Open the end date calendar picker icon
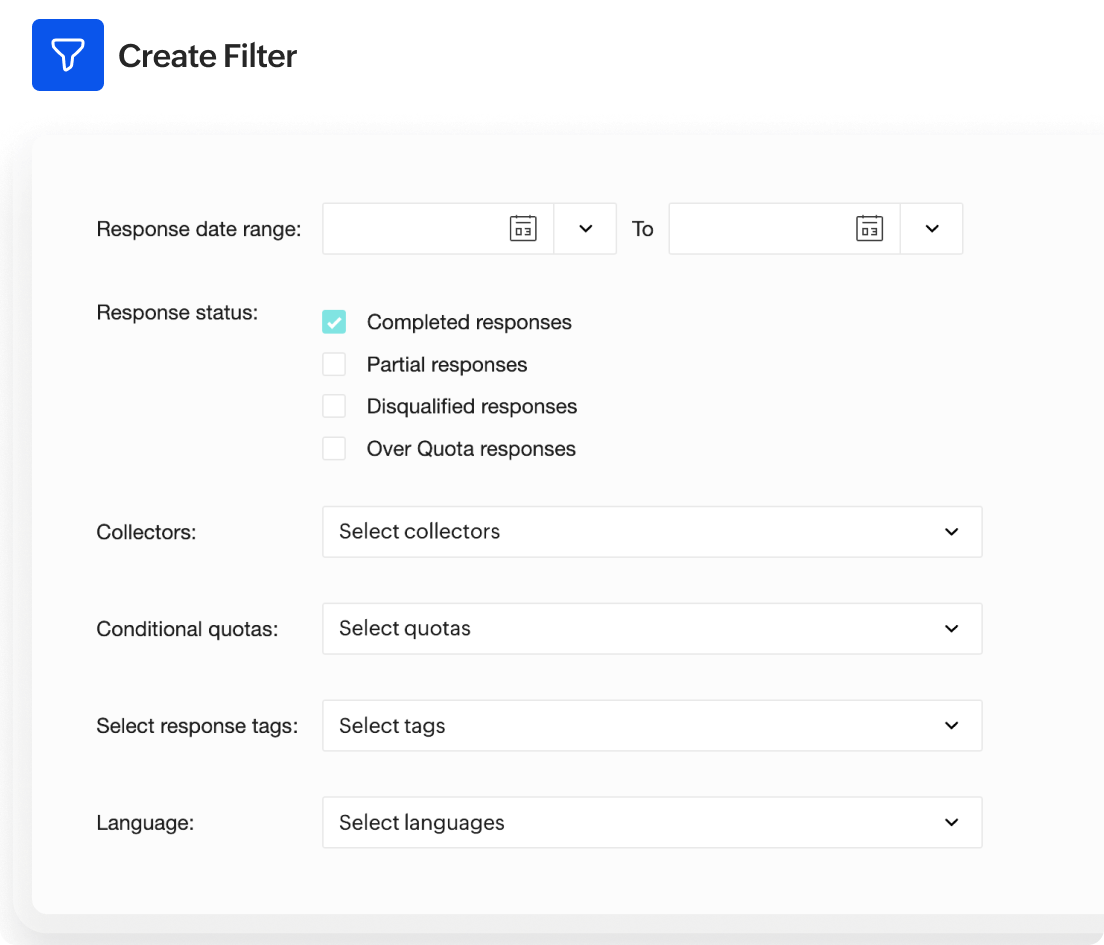1104x945 pixels. coord(869,228)
